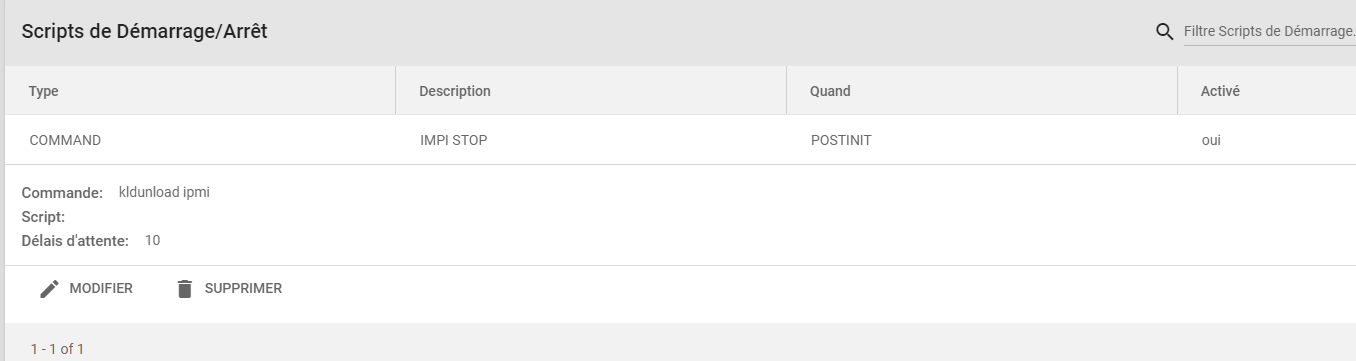Click the Scripts de Démarrage/Arrêt title
Viewport: 1356px width, 361px height.
point(144,32)
